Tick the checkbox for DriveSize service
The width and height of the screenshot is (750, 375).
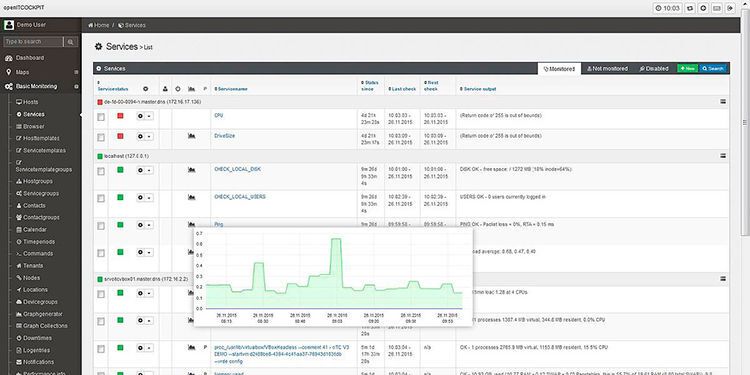click(101, 137)
